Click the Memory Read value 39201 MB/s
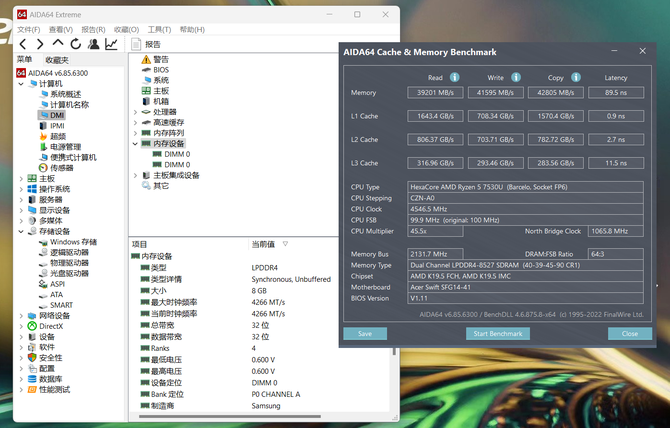The height and width of the screenshot is (428, 670). coord(435,93)
